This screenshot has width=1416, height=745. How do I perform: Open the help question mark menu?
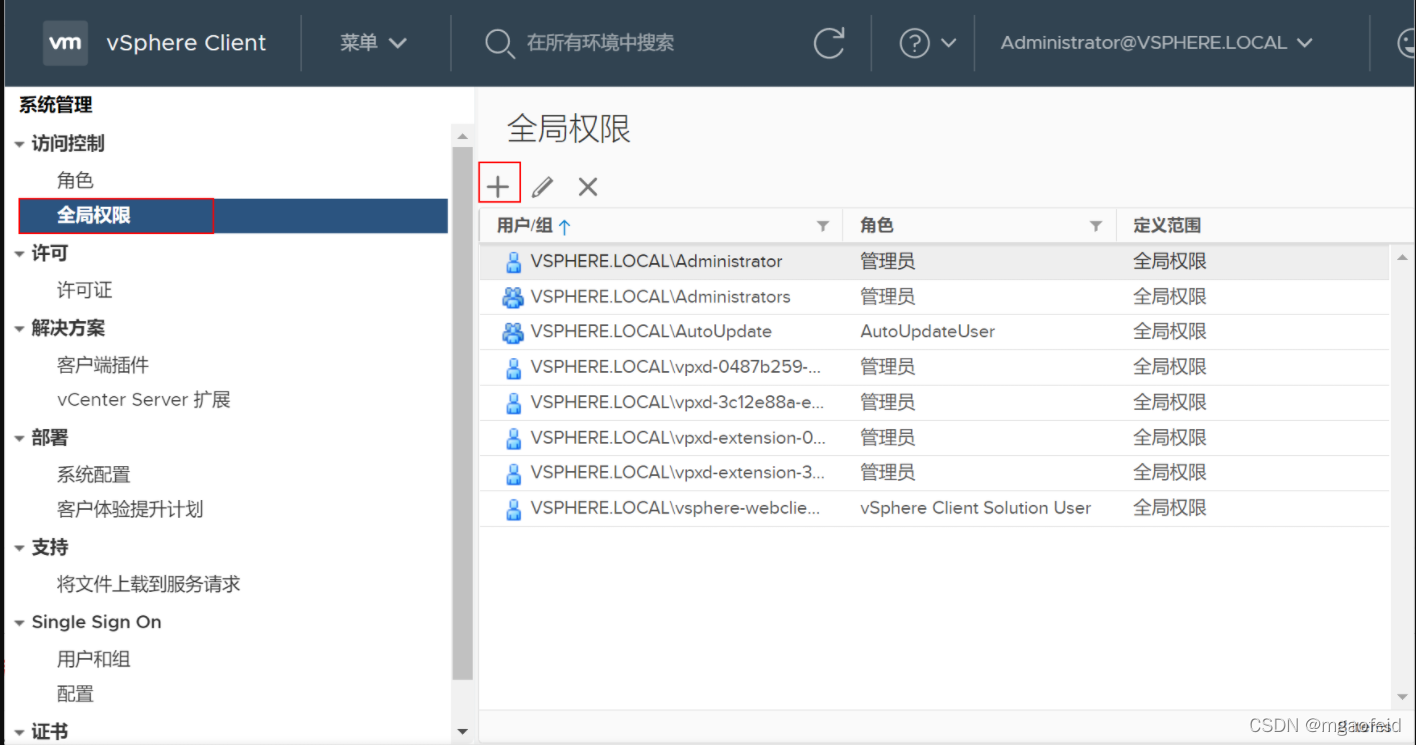(928, 43)
